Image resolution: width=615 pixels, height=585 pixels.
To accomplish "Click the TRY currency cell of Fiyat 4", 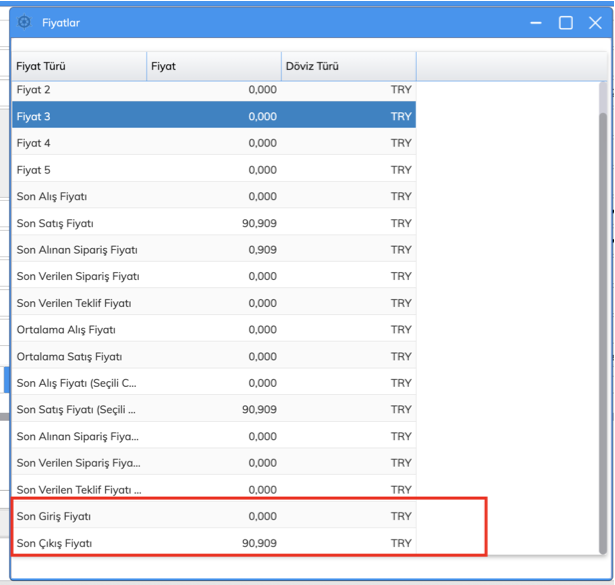I will 400,143.
